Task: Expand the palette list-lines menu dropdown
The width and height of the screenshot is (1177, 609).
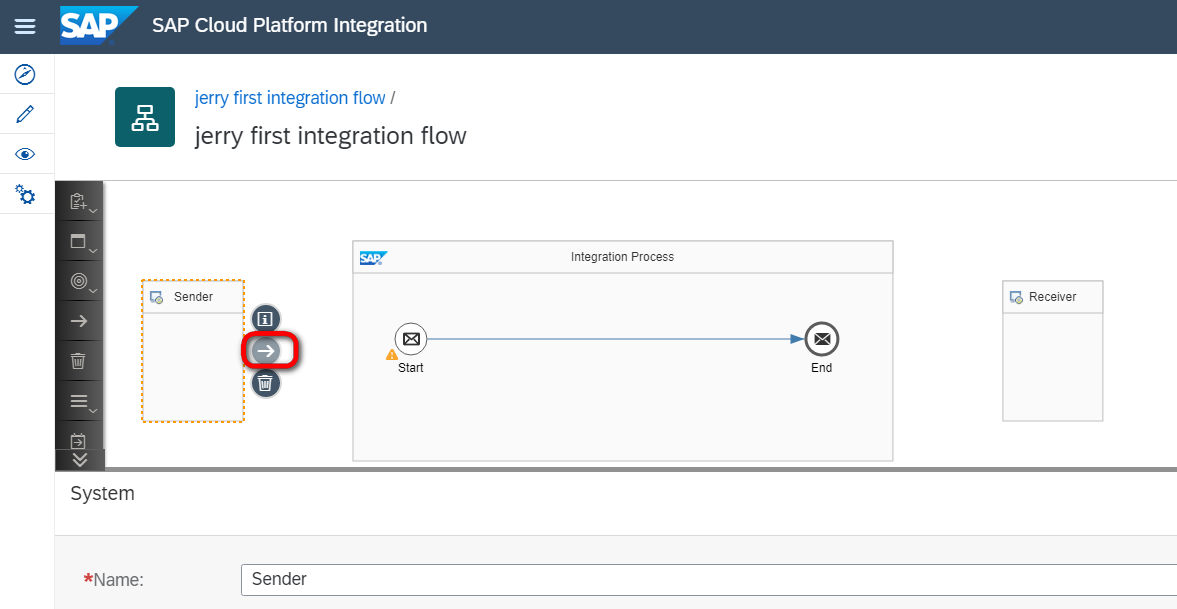Action: 80,402
